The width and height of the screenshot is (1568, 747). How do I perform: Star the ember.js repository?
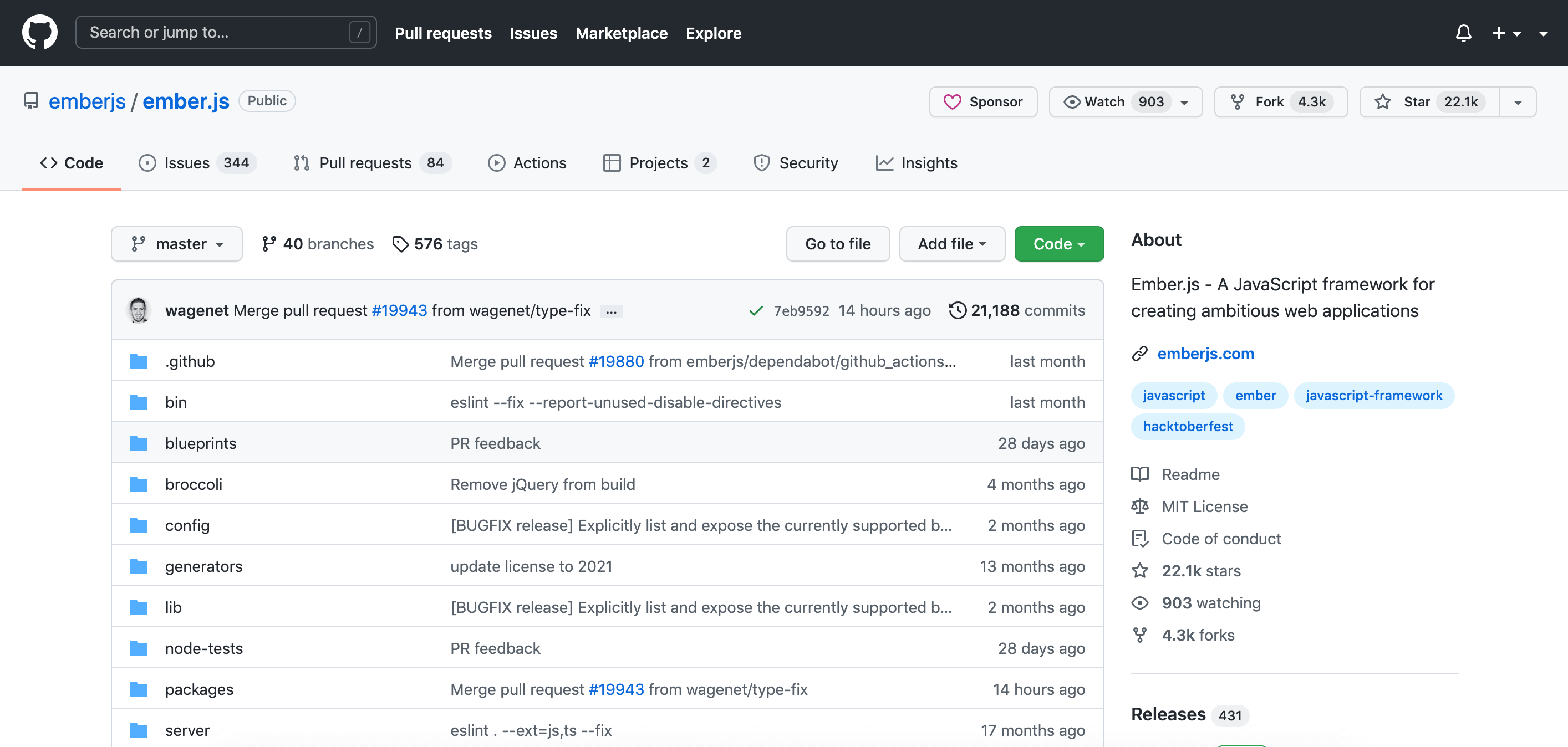tap(1429, 101)
